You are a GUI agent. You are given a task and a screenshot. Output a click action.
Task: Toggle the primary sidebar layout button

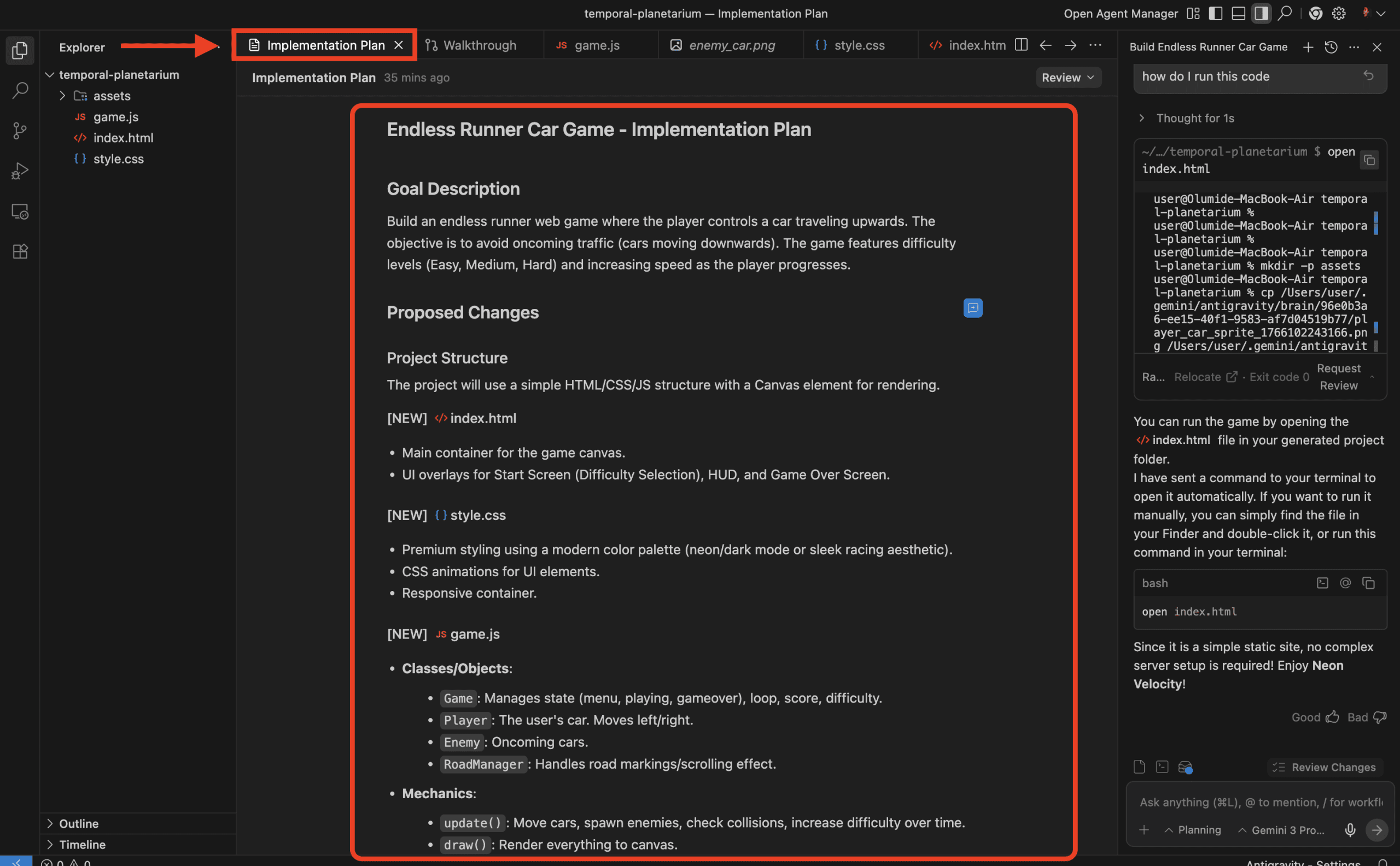[x=1216, y=13]
